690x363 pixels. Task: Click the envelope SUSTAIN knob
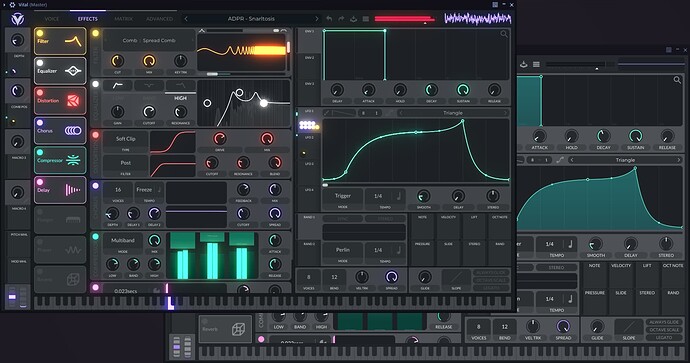[462, 90]
